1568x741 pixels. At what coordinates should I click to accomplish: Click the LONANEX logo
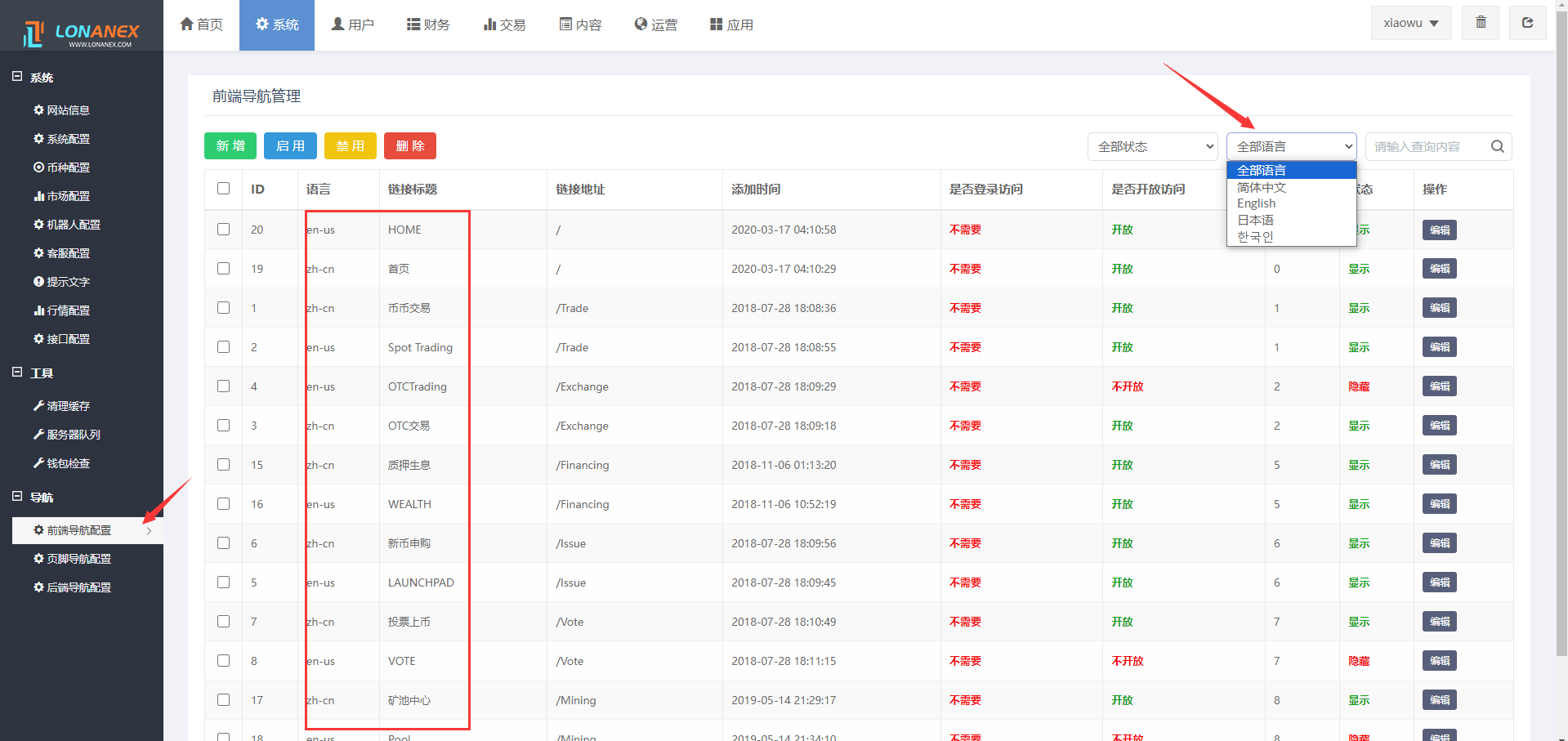82,33
